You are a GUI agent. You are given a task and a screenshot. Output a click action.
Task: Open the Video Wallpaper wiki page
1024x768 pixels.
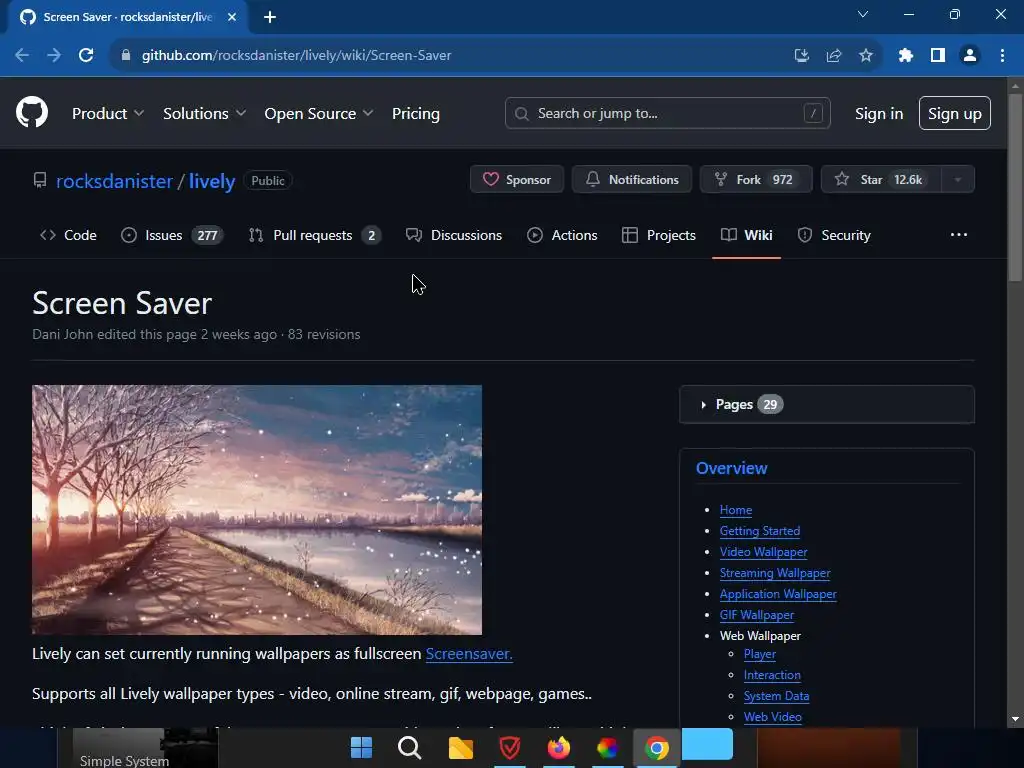(x=763, y=552)
